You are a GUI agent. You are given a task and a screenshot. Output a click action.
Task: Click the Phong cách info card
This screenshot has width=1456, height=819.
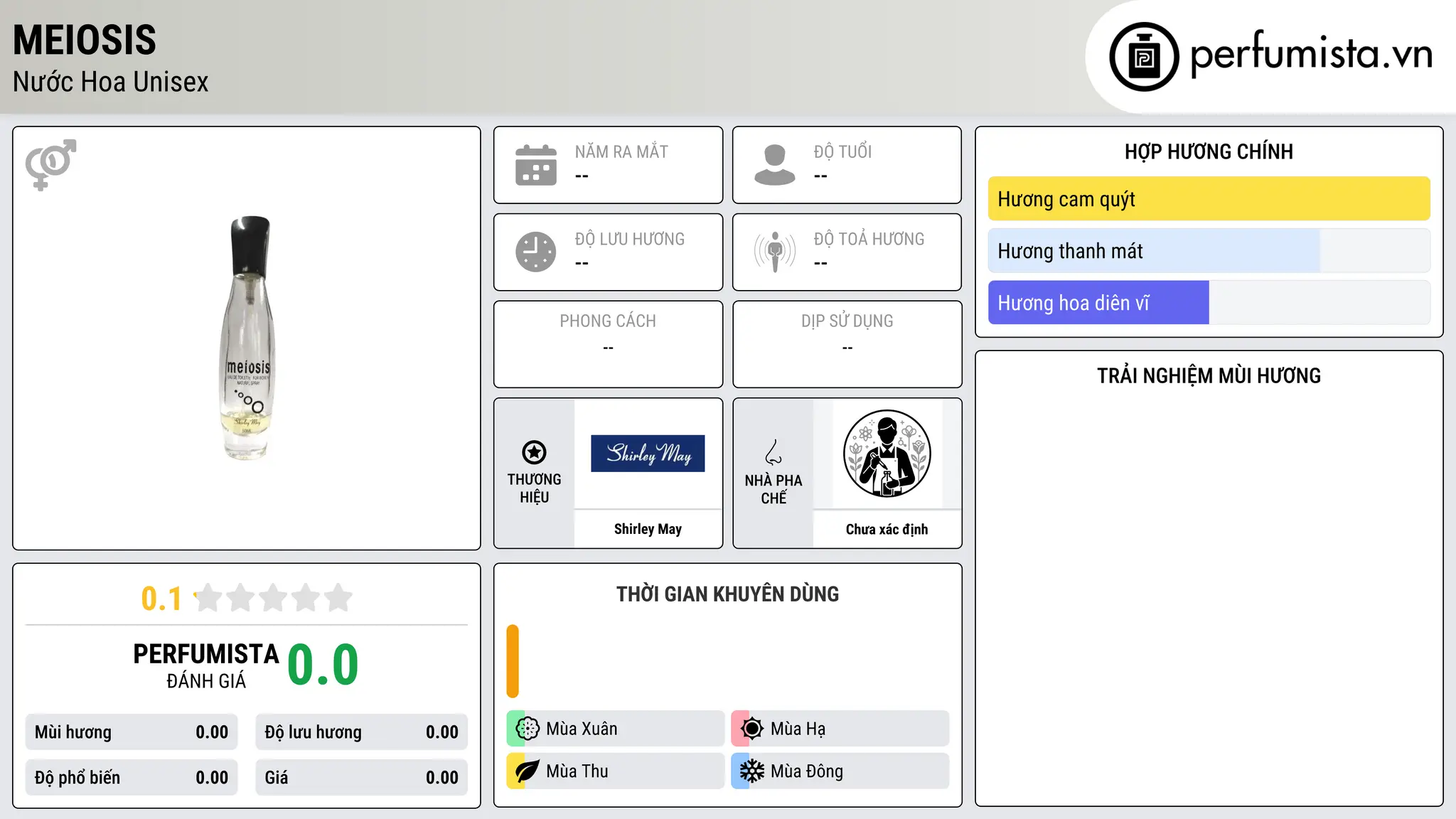[608, 344]
